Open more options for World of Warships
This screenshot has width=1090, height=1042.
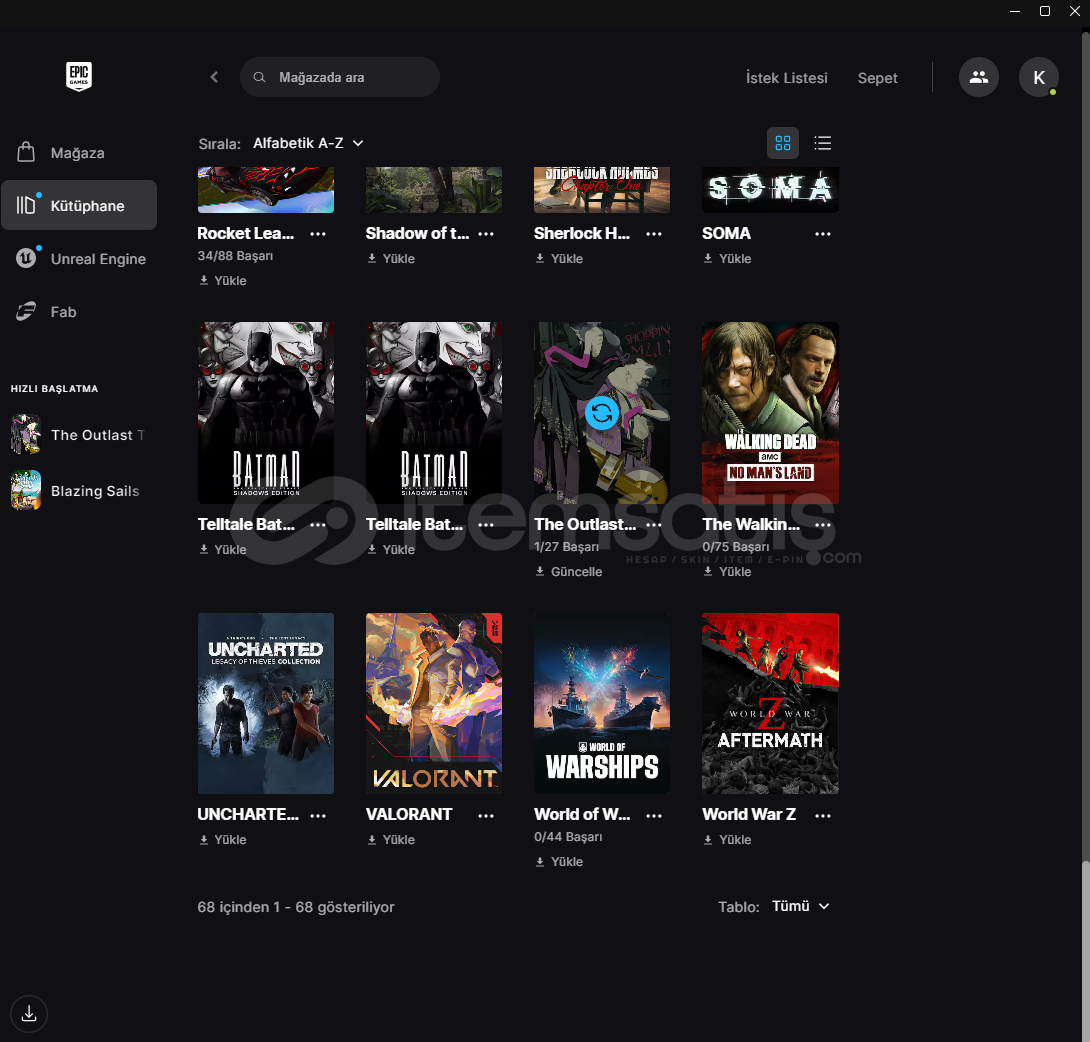pyautogui.click(x=654, y=815)
